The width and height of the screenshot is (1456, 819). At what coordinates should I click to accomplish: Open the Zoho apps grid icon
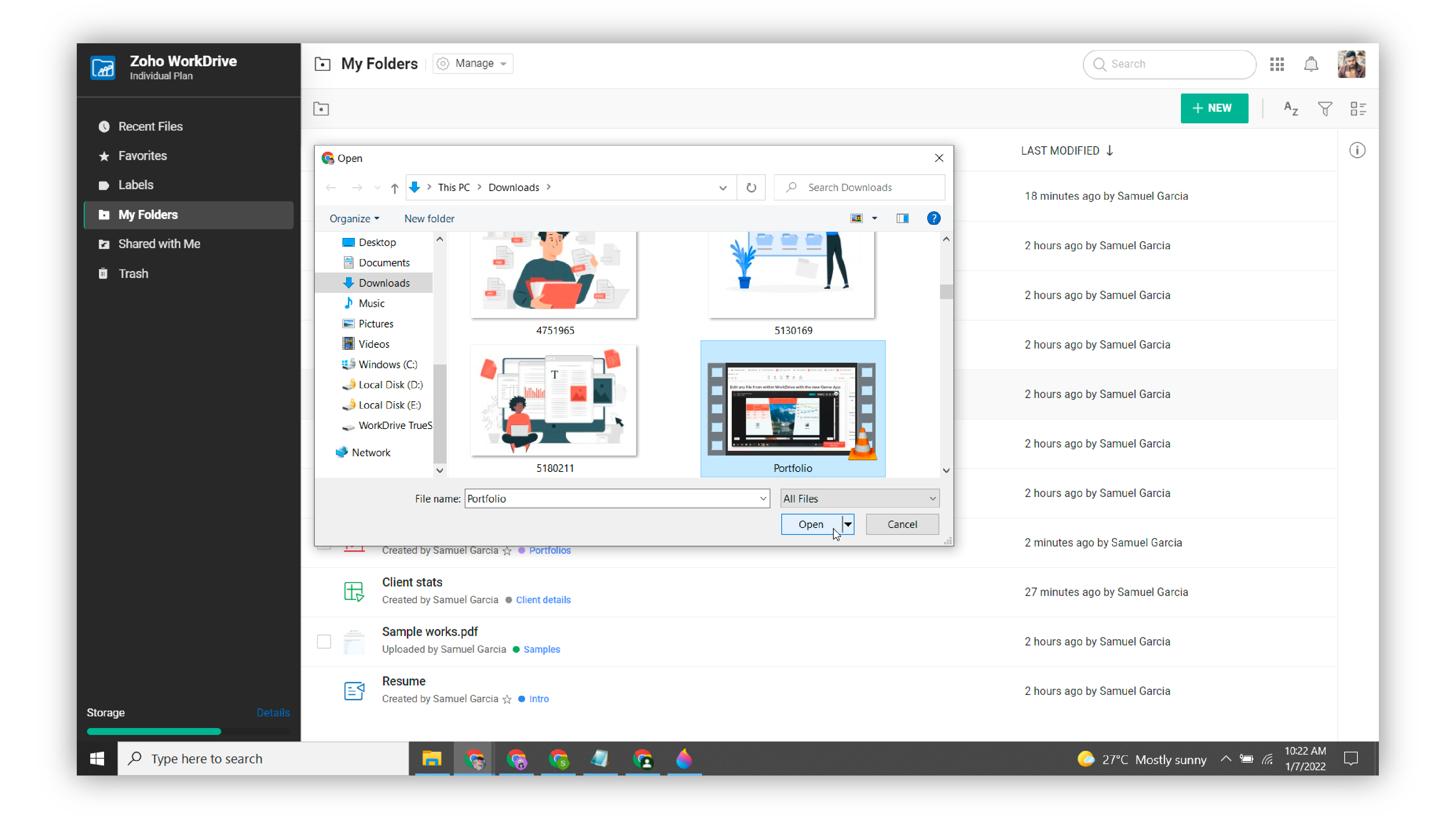1277,64
